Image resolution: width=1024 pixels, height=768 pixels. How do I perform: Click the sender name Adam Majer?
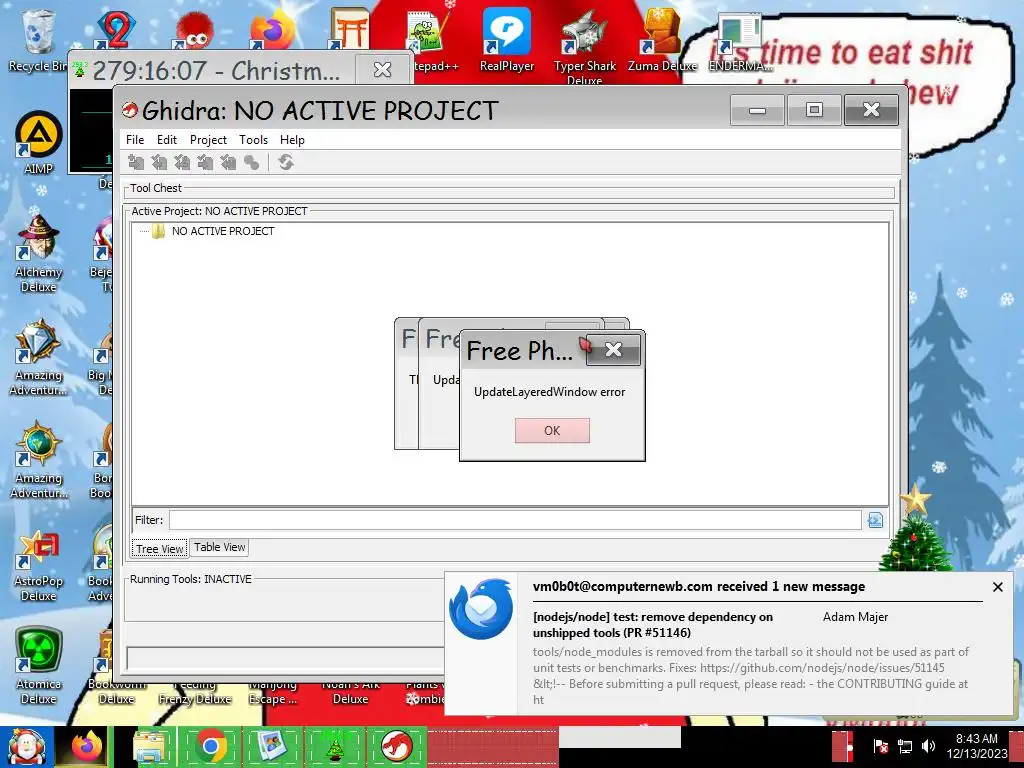click(x=855, y=616)
